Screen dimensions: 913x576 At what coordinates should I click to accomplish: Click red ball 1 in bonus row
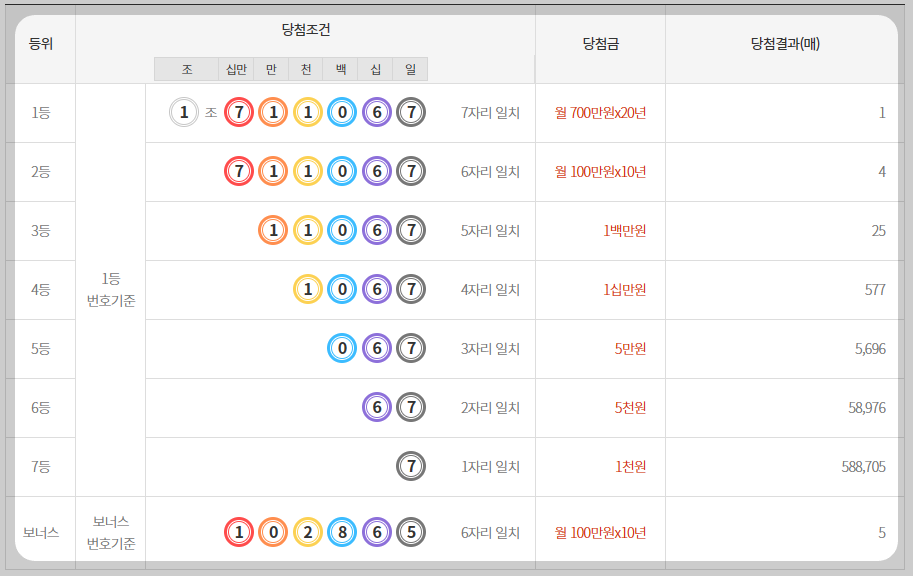tap(239, 532)
